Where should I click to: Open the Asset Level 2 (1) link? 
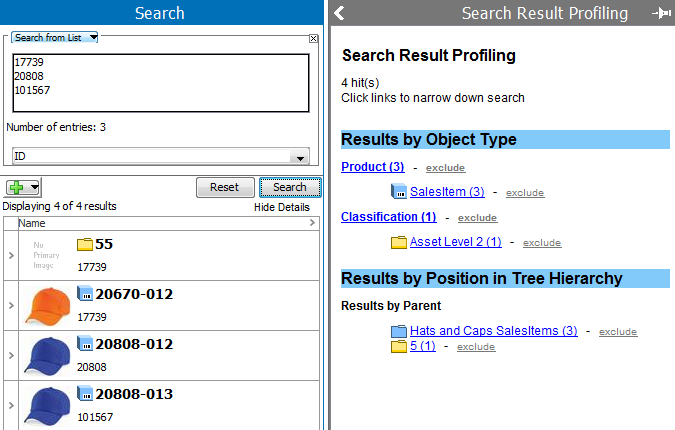point(455,242)
